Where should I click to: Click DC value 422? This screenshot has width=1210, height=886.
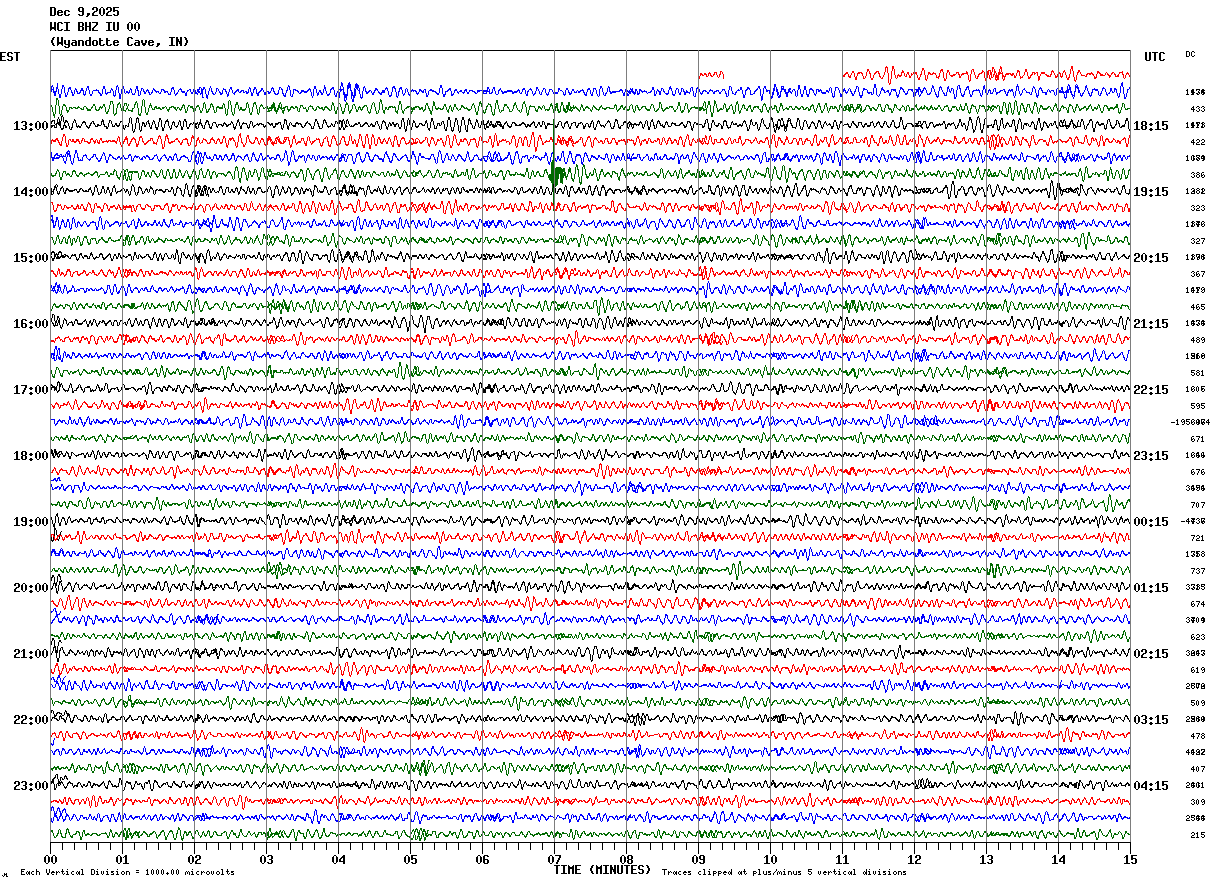coord(1197,142)
